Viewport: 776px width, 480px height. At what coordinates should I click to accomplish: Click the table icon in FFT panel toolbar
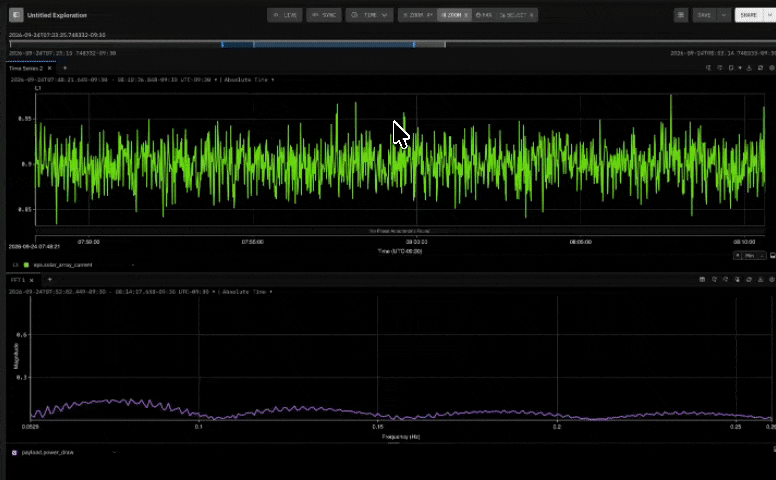pyautogui.click(x=702, y=280)
